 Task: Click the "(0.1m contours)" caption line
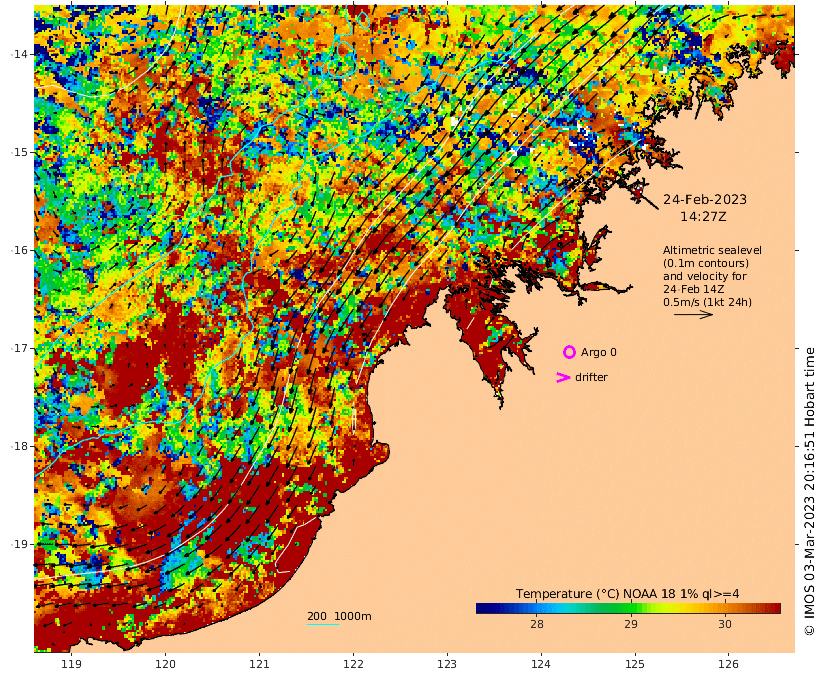pos(706,263)
